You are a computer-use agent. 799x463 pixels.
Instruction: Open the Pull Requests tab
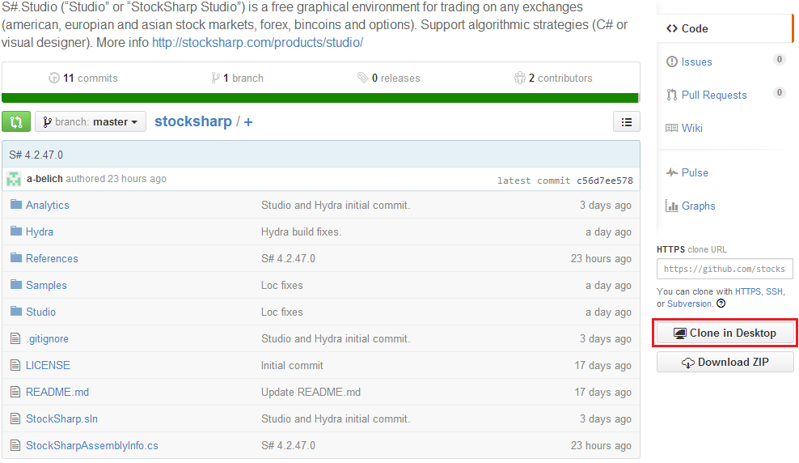[x=713, y=95]
